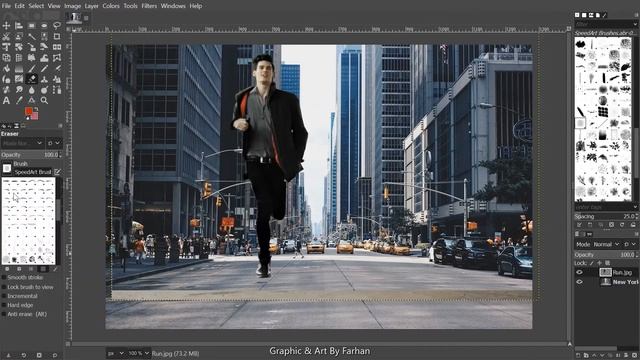Click the active brush preview box

tap(7, 168)
